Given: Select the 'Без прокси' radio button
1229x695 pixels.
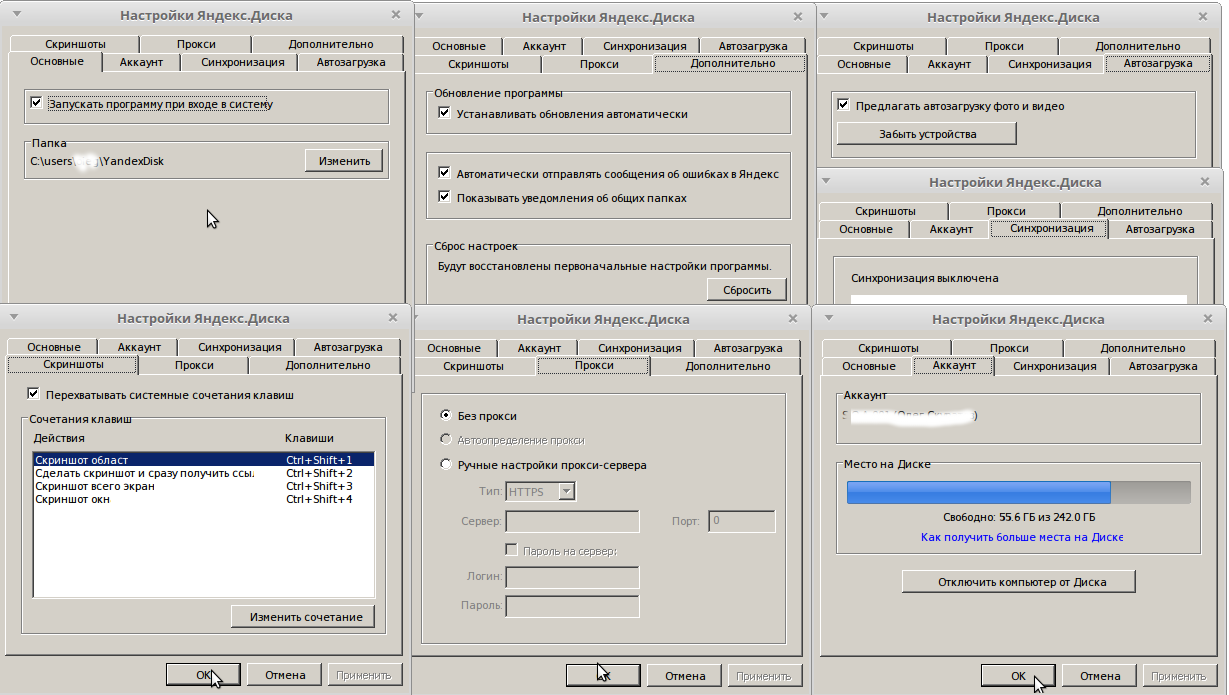Looking at the screenshot, I should coord(446,415).
